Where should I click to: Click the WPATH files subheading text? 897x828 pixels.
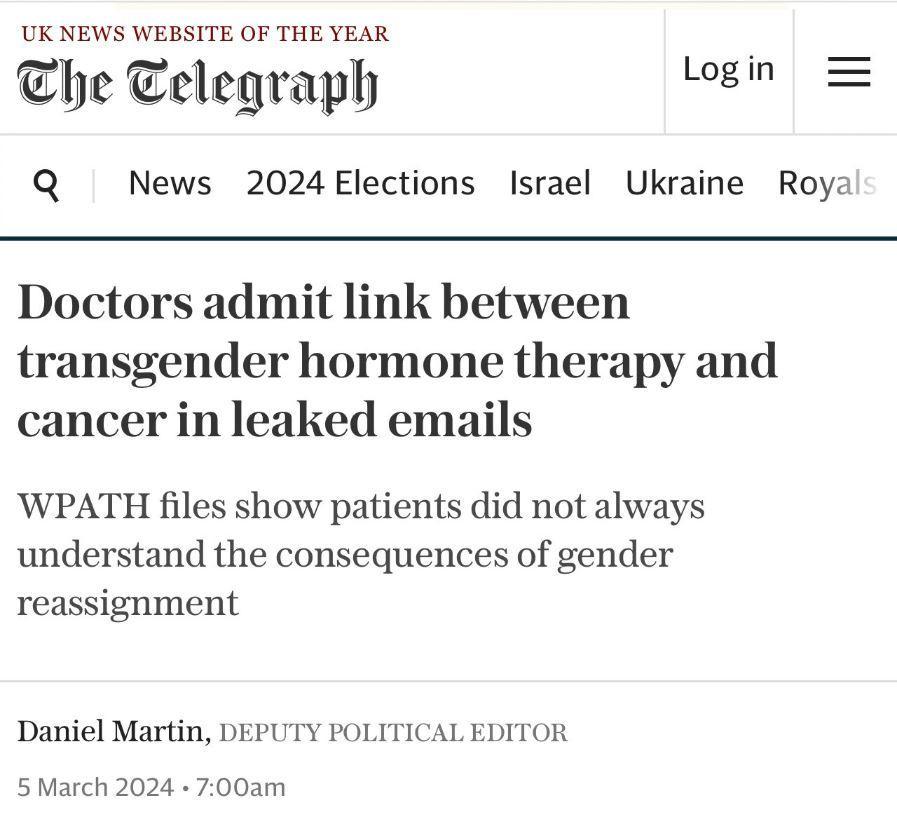(x=360, y=554)
